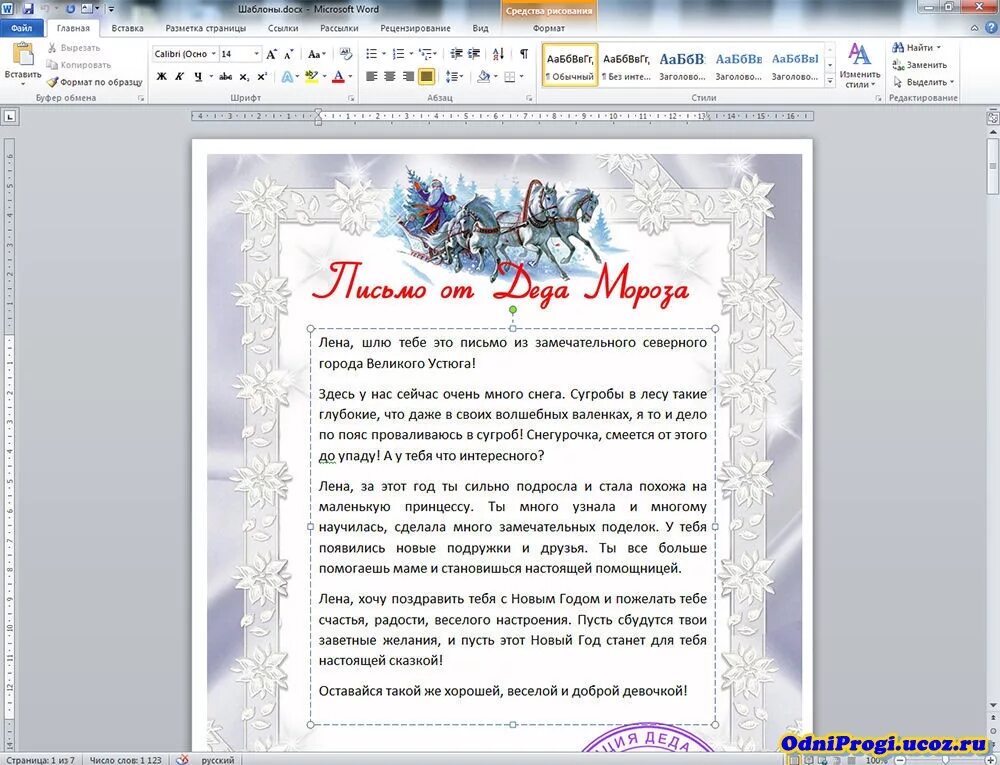Switch to the Рассылки tab
The image size is (1000, 765).
coord(339,28)
